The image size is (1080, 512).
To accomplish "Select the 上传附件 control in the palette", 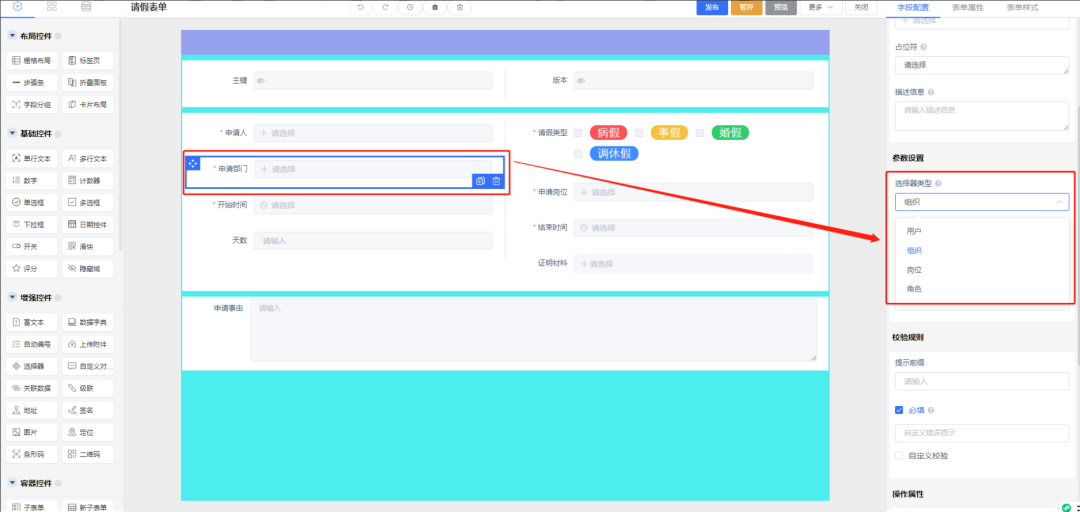I will click(87, 344).
